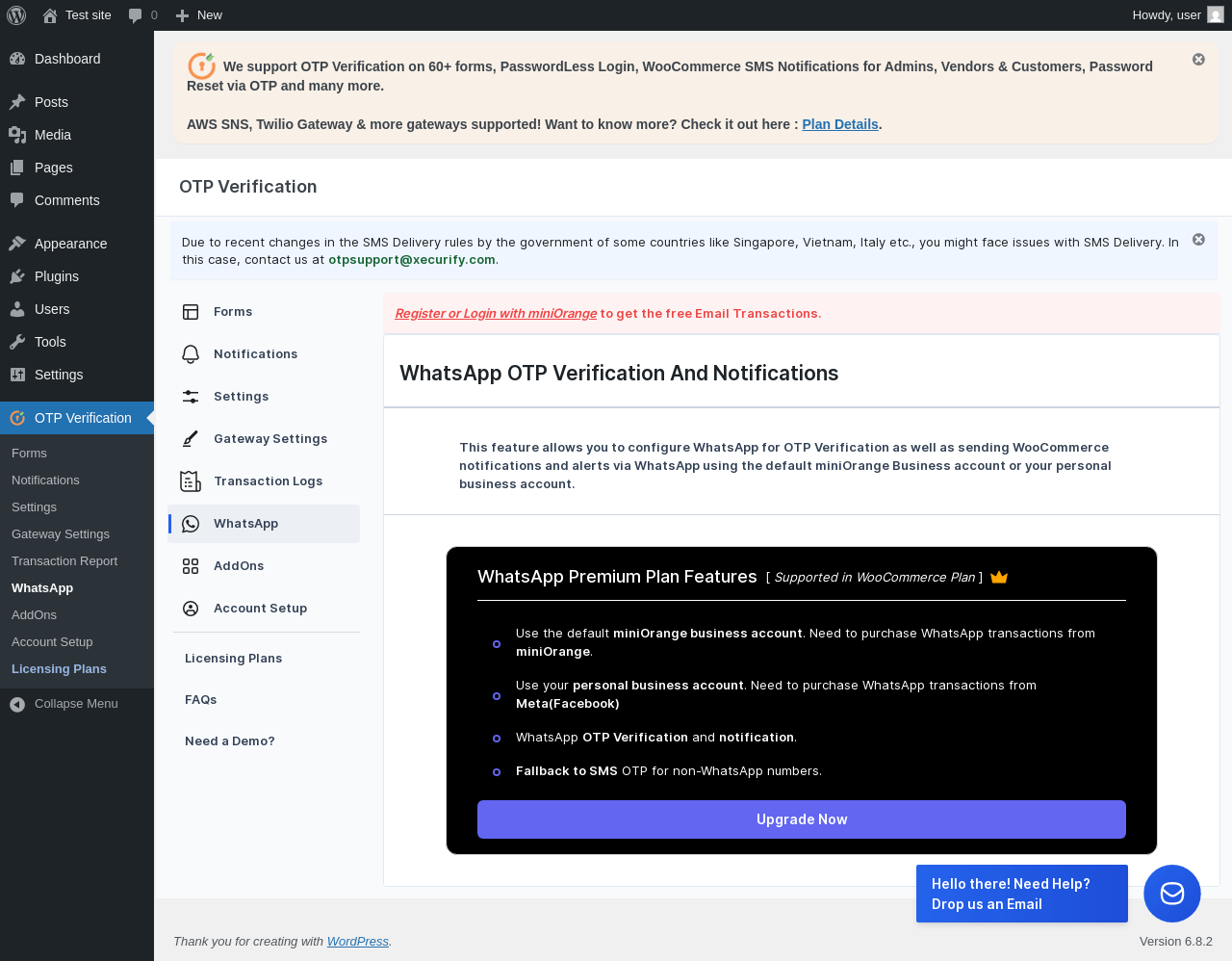Screen dimensions: 1232x961
Task: Click the Comments speech bubble icon
Action: [x=17, y=200]
